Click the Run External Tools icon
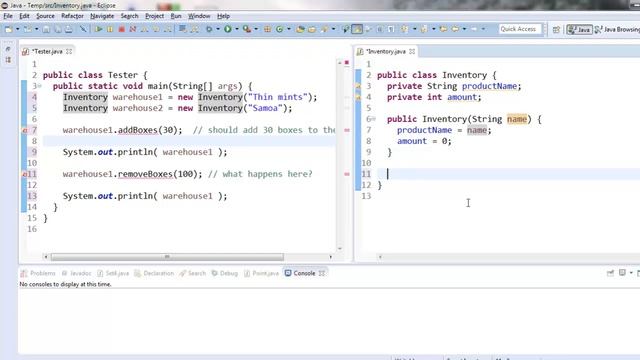The width and height of the screenshot is (640, 360). (x=247, y=29)
